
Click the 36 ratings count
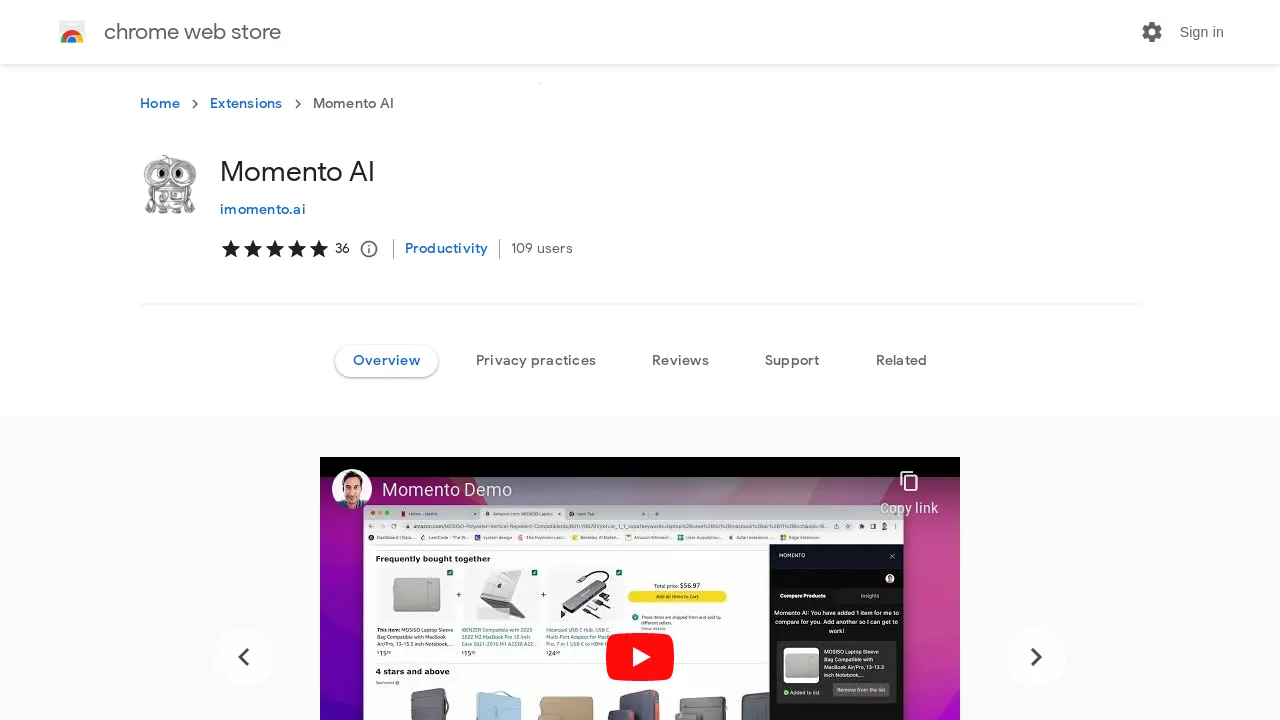click(x=342, y=249)
